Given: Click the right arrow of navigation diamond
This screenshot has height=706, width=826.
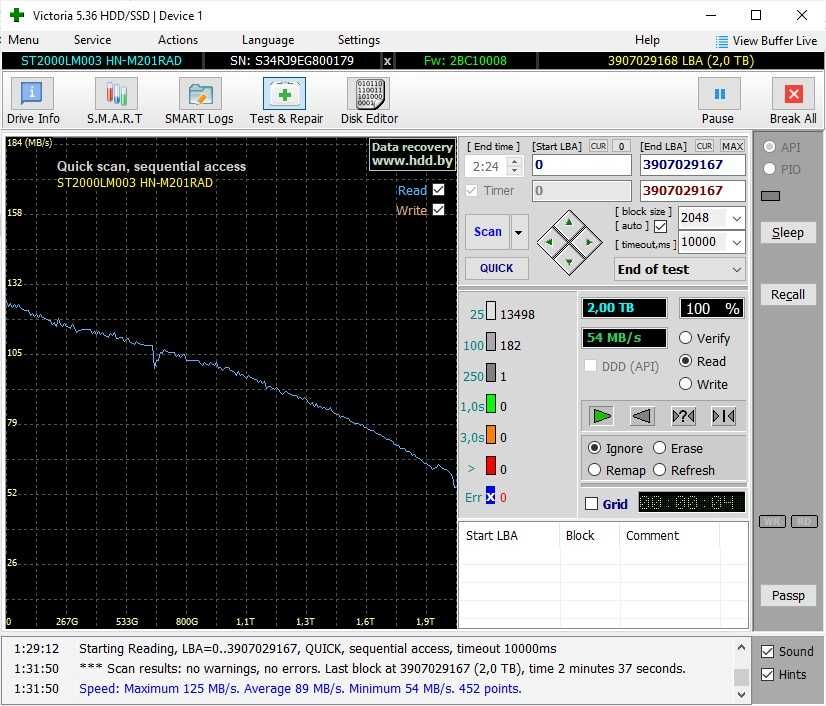Looking at the screenshot, I should (589, 242).
